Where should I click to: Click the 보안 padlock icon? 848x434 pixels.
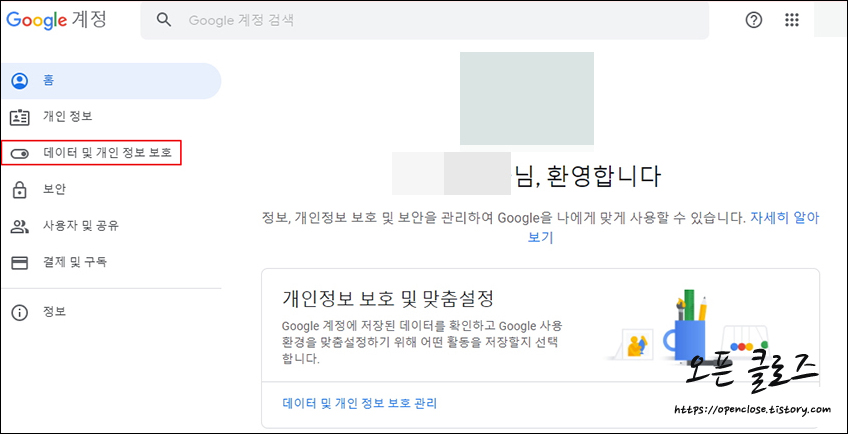20,190
